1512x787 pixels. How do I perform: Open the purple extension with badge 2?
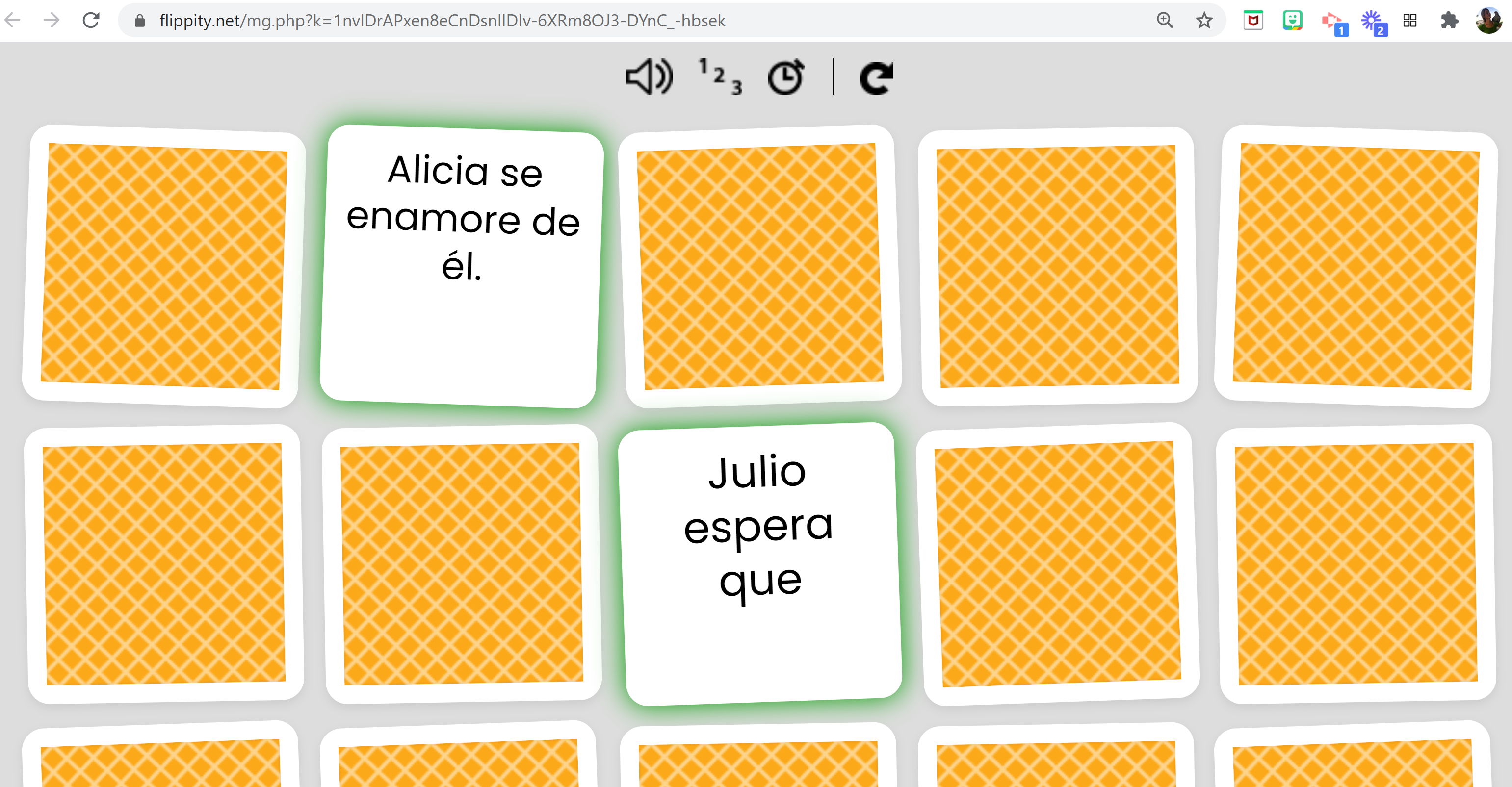tap(1375, 21)
